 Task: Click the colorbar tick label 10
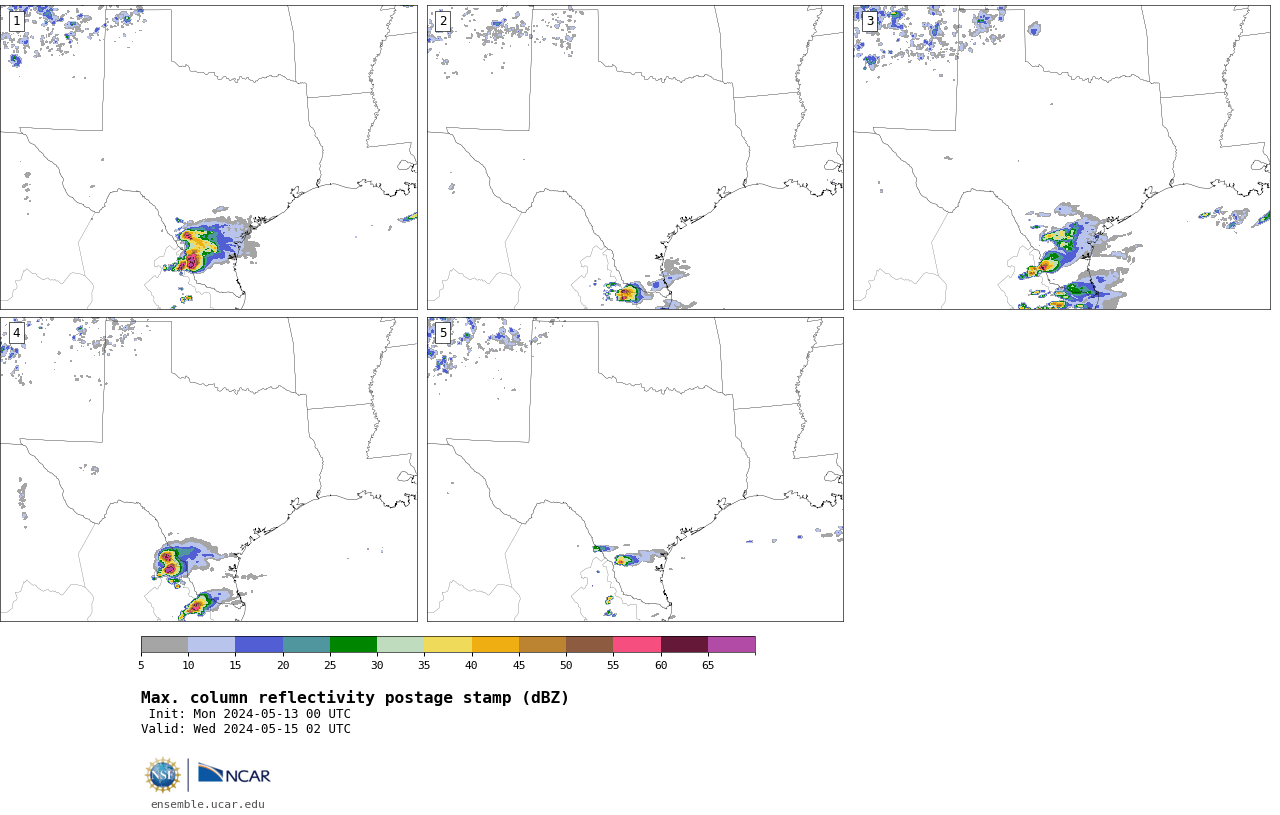(188, 665)
